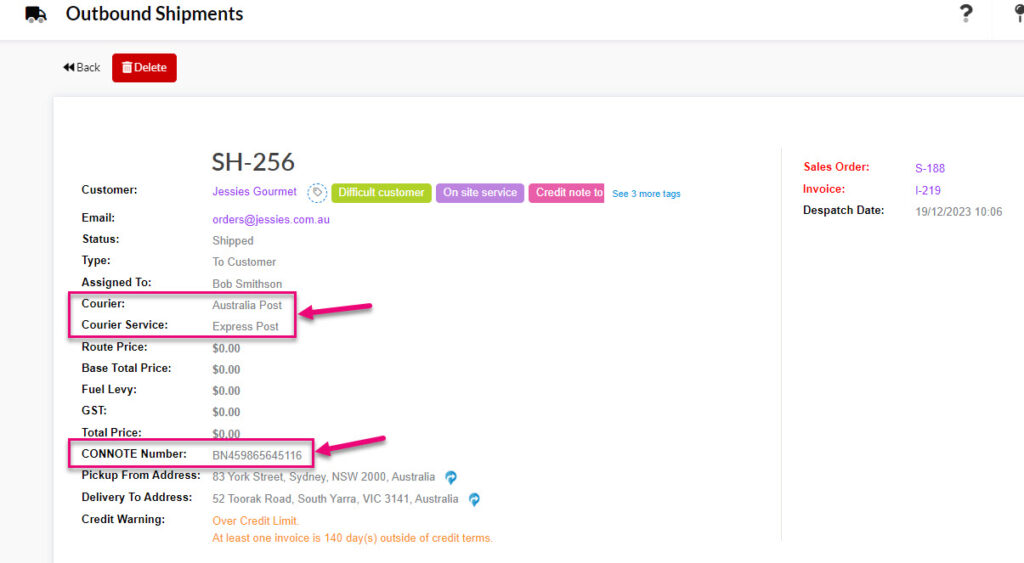
Task: Select the Difficult customer tag
Action: [x=381, y=193]
